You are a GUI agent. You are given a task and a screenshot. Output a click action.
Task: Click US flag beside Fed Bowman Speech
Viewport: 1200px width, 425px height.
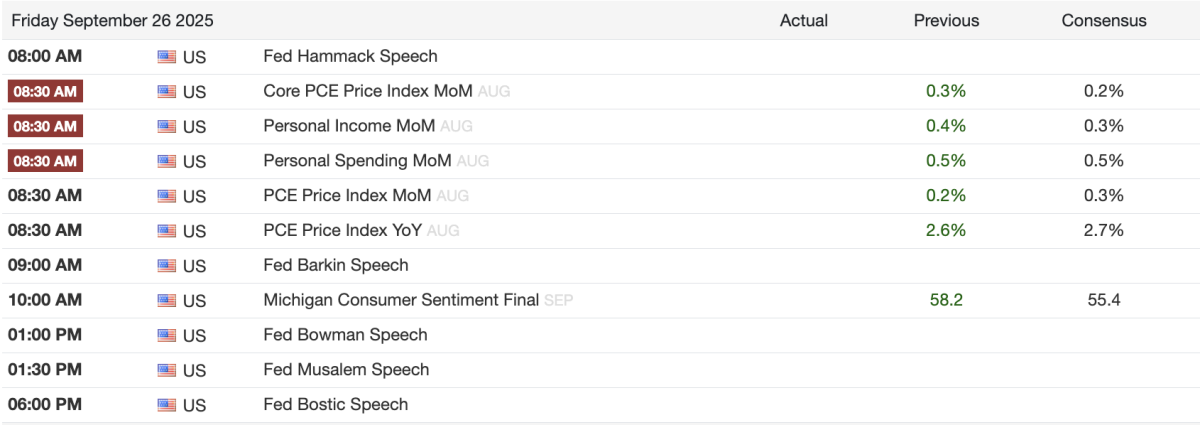click(166, 335)
